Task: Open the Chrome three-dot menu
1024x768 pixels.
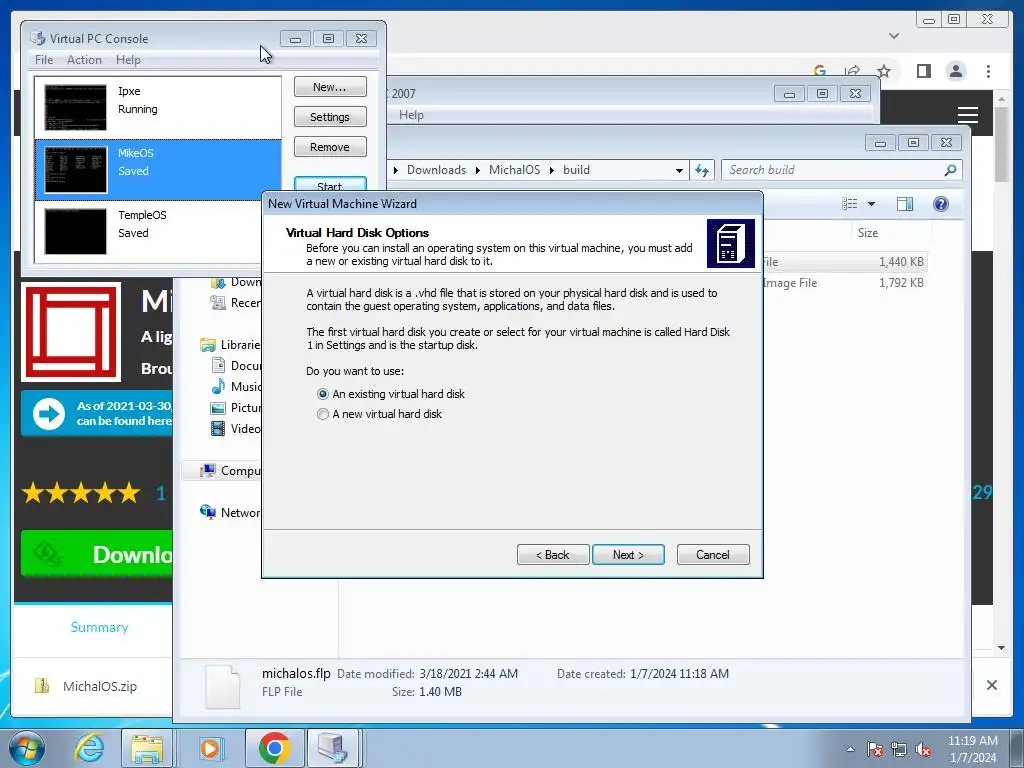Action: click(988, 71)
